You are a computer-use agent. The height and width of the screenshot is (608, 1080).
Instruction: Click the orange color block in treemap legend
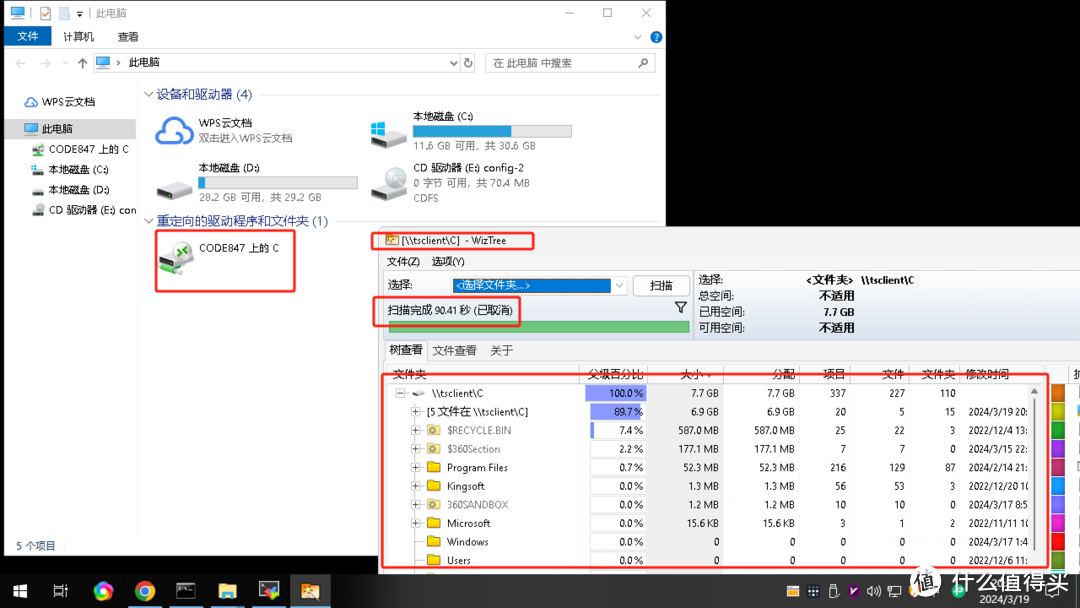(x=1058, y=393)
